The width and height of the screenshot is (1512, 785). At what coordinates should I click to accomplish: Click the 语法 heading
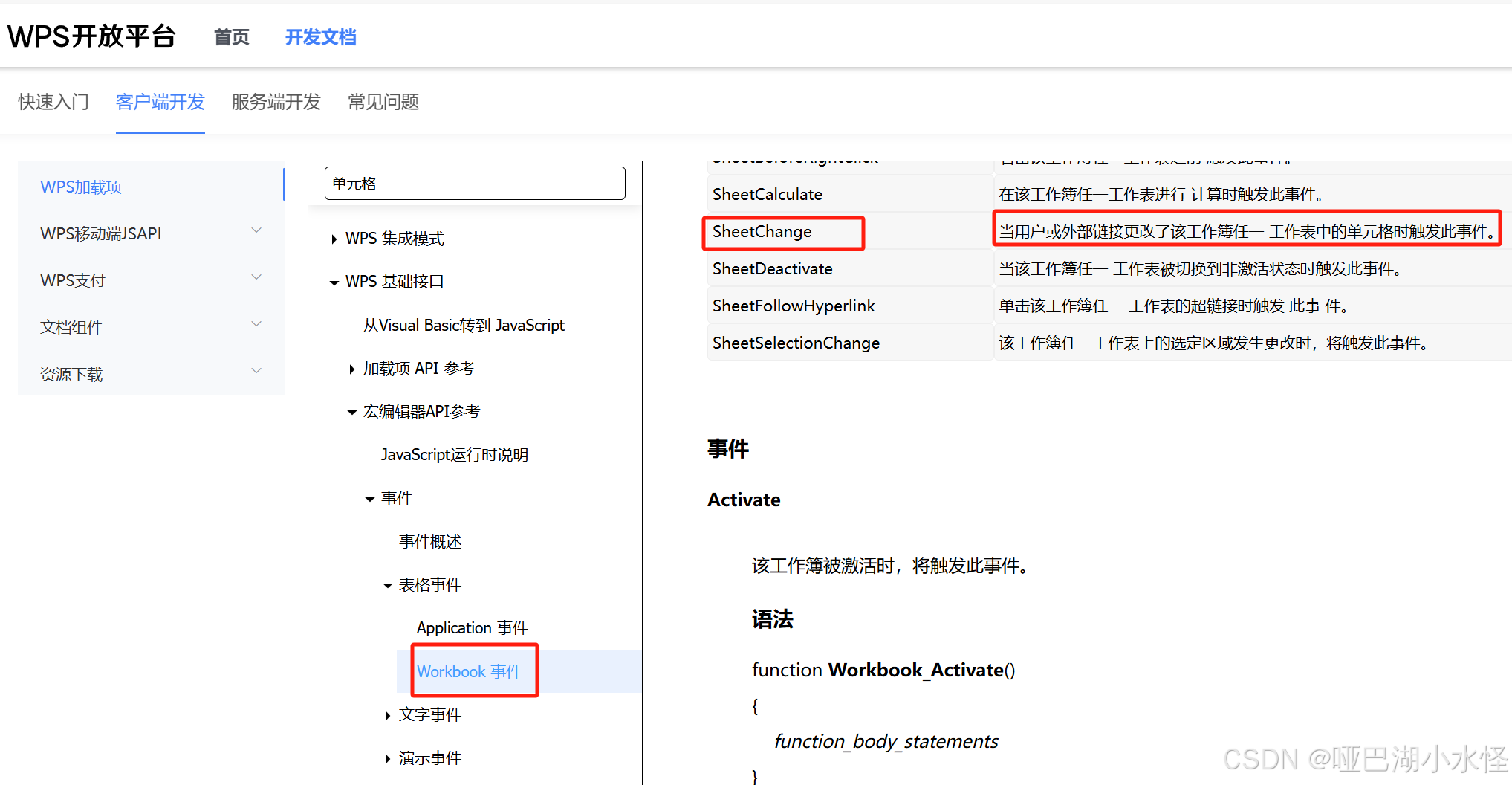[x=773, y=618]
